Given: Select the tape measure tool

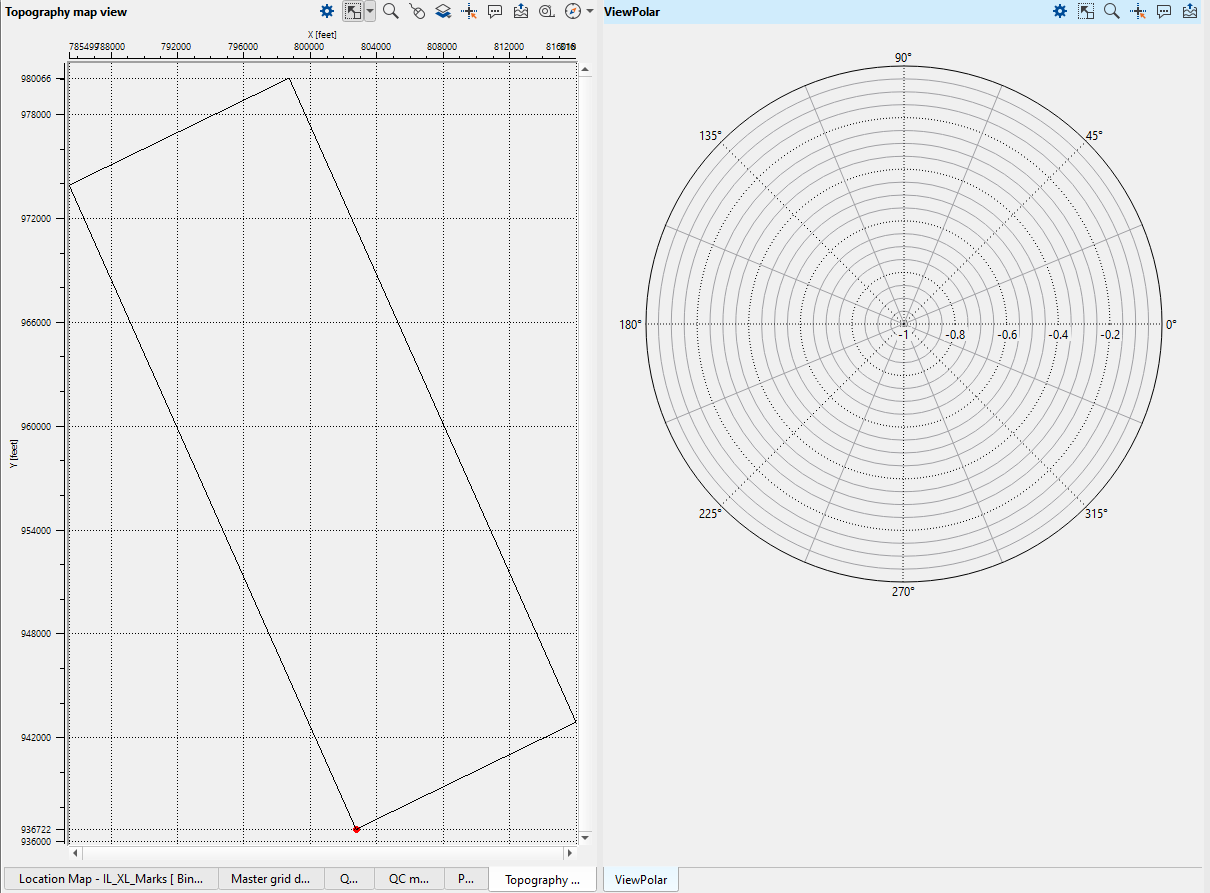Looking at the screenshot, I should click(547, 11).
